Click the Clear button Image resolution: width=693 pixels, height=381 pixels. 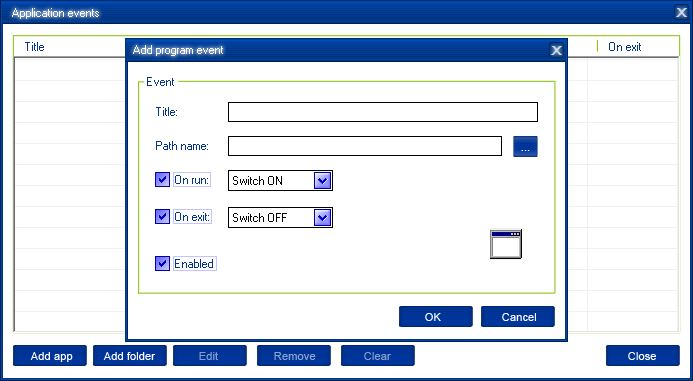pos(378,356)
